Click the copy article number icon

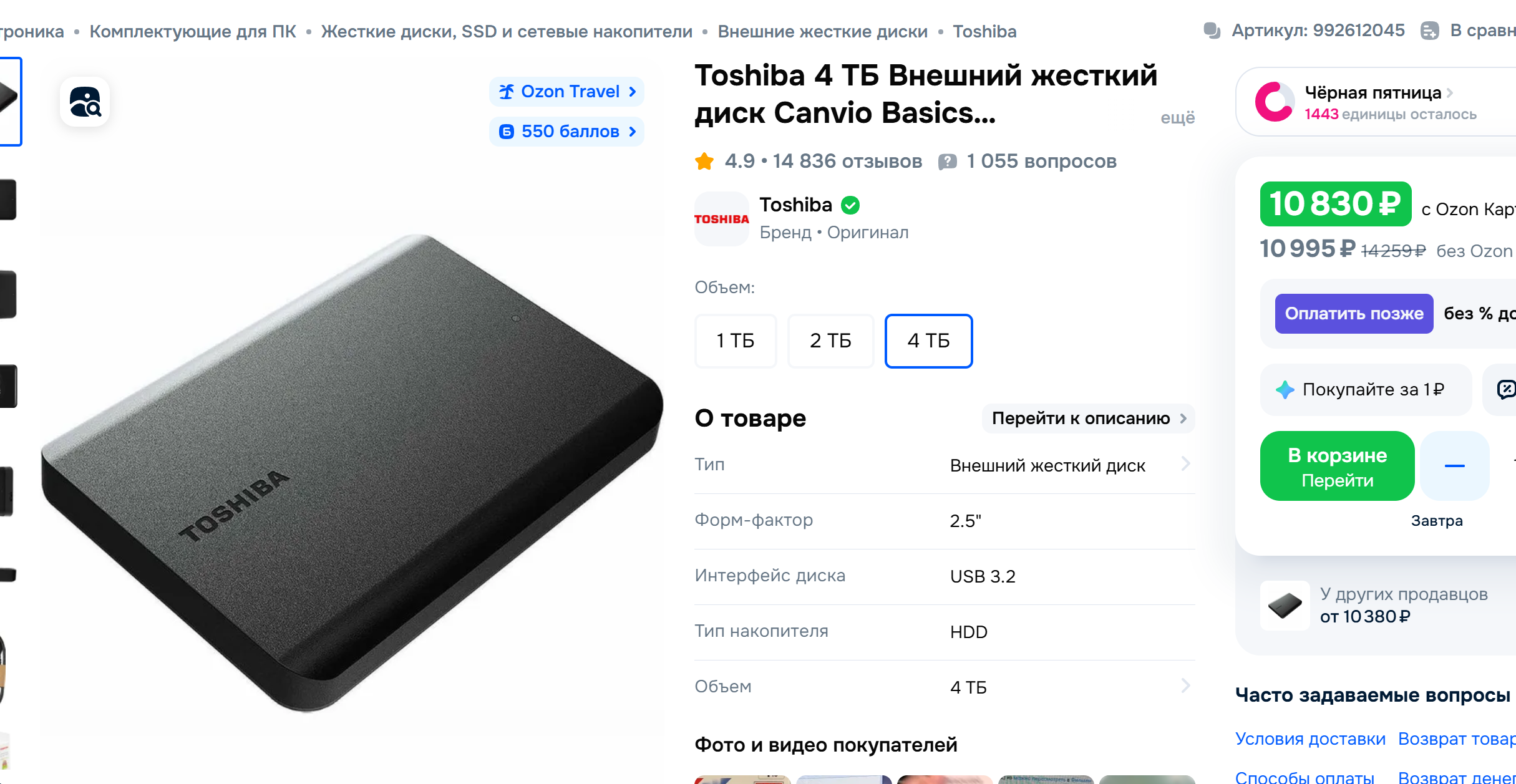1212,31
